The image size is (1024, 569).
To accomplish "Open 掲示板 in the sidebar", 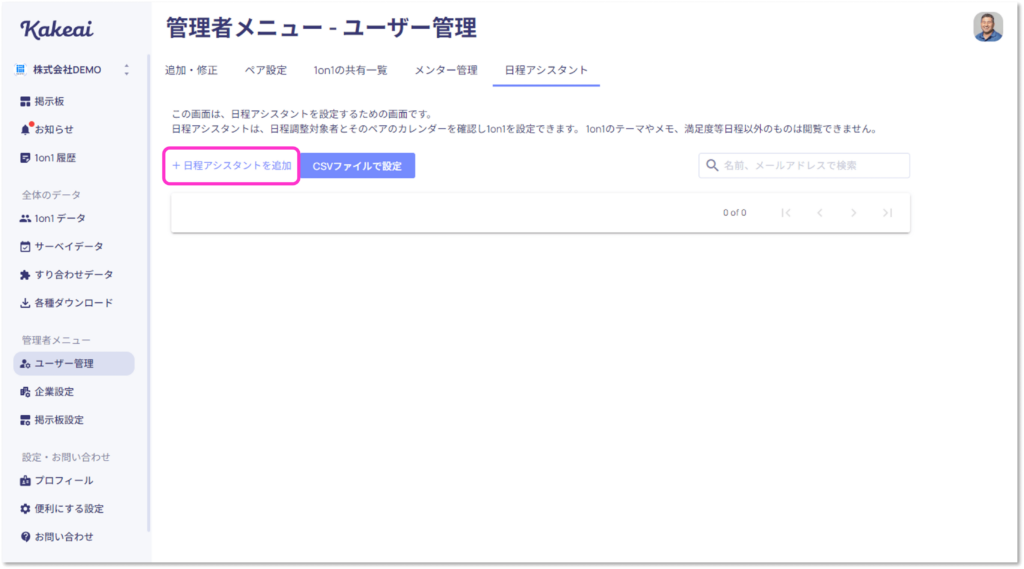I will (49, 101).
